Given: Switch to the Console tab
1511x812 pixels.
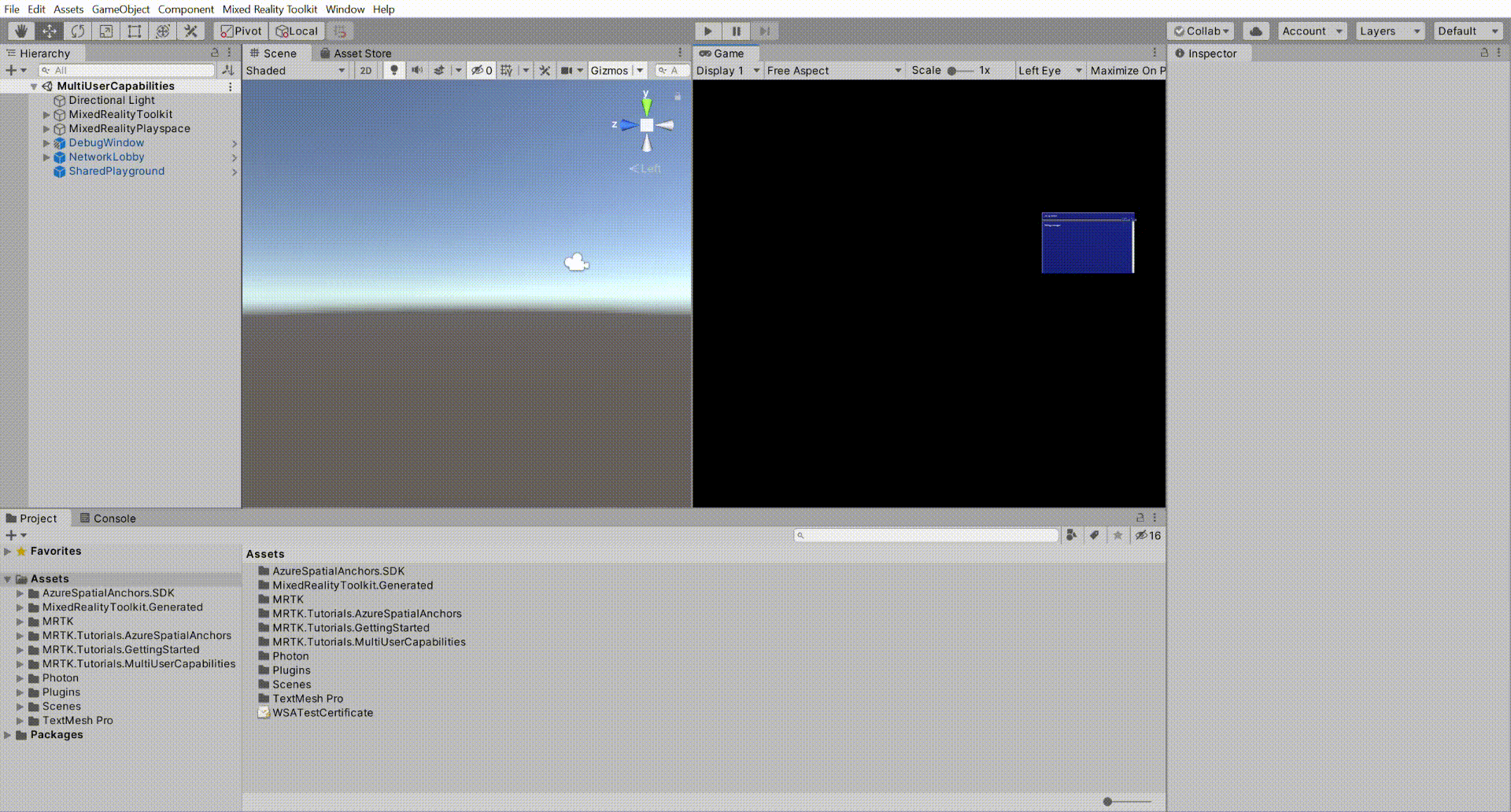Looking at the screenshot, I should [x=113, y=518].
